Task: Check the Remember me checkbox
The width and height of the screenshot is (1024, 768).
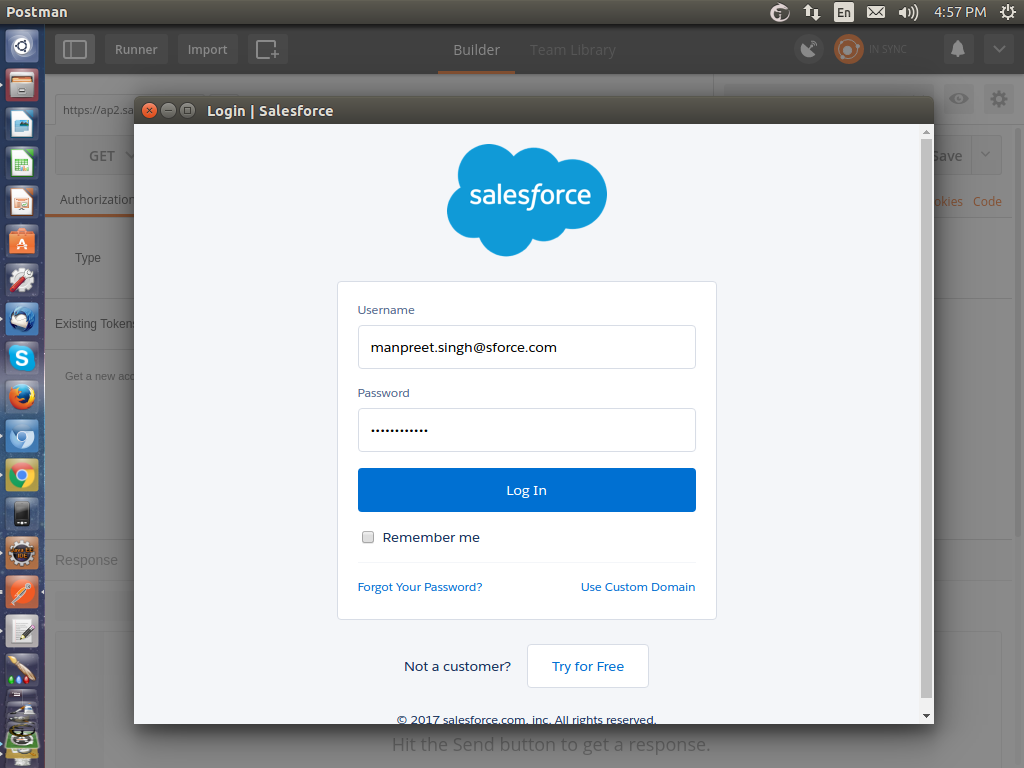Action: pos(368,537)
